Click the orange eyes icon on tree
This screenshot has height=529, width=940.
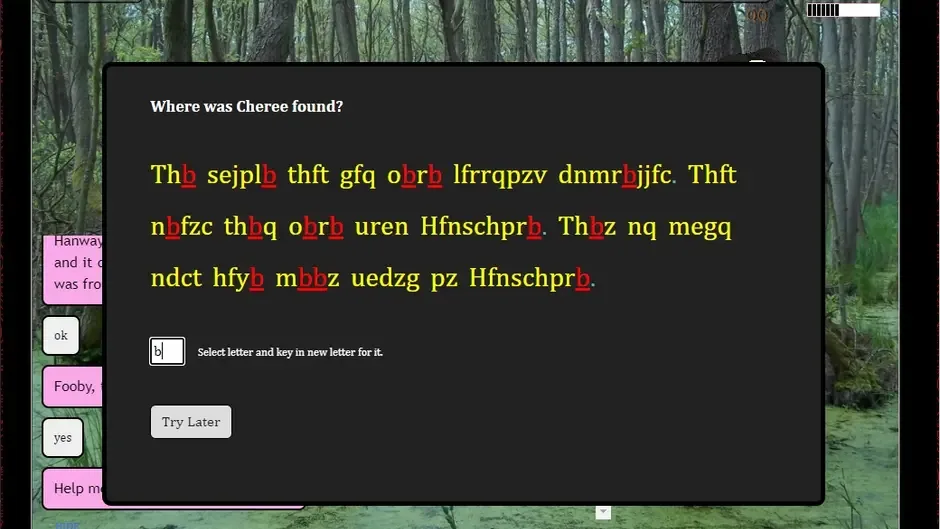pyautogui.click(x=757, y=15)
